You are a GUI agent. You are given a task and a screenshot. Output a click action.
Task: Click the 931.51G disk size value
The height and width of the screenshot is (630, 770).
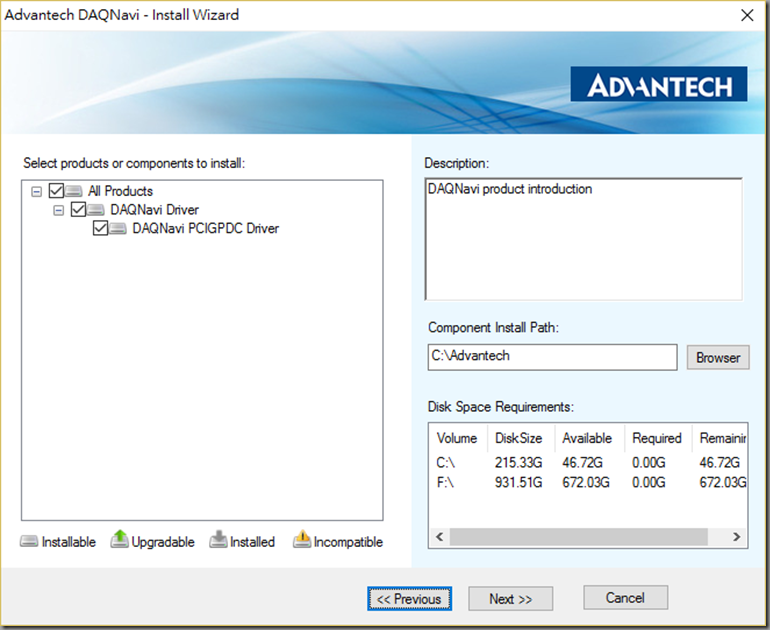click(x=519, y=482)
